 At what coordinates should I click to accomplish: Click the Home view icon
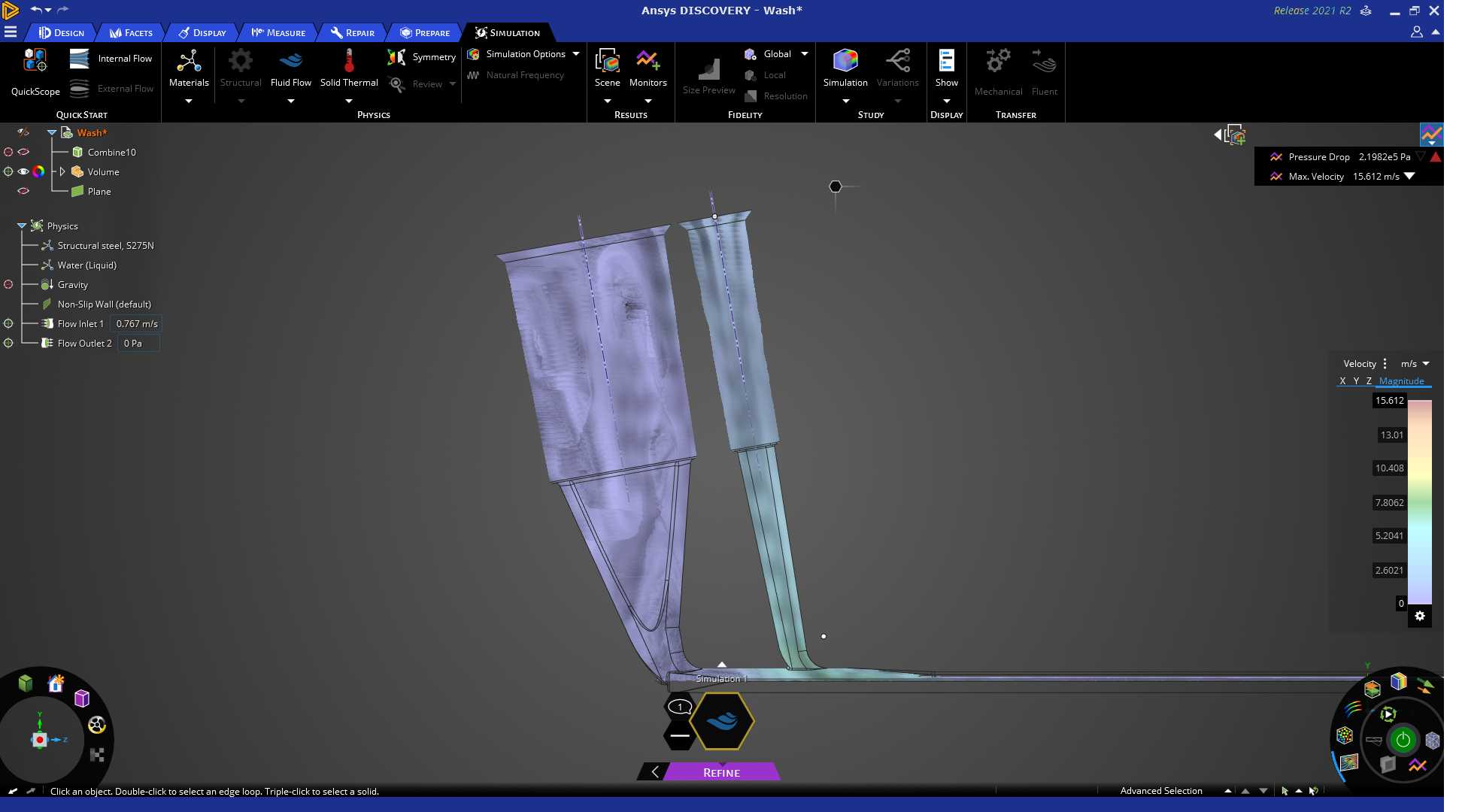pyautogui.click(x=56, y=683)
